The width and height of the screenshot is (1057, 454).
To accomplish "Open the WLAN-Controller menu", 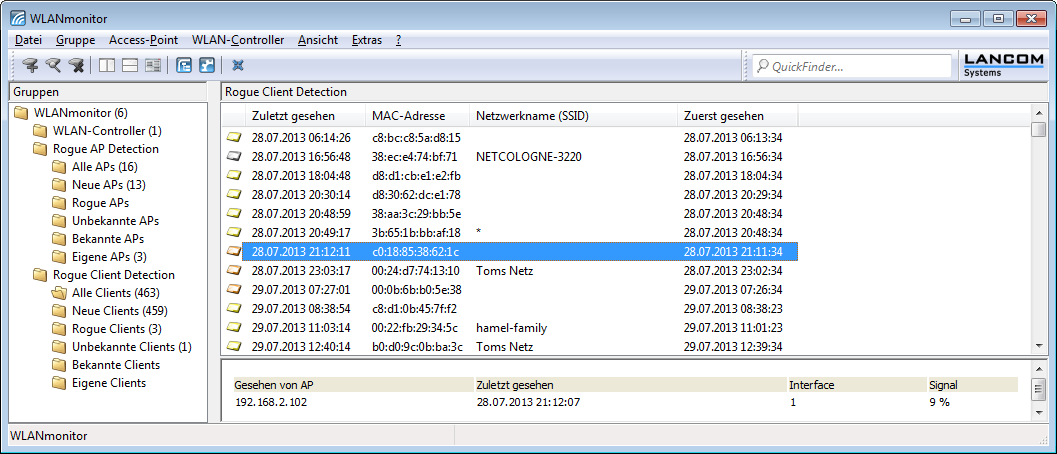I will pyautogui.click(x=238, y=40).
